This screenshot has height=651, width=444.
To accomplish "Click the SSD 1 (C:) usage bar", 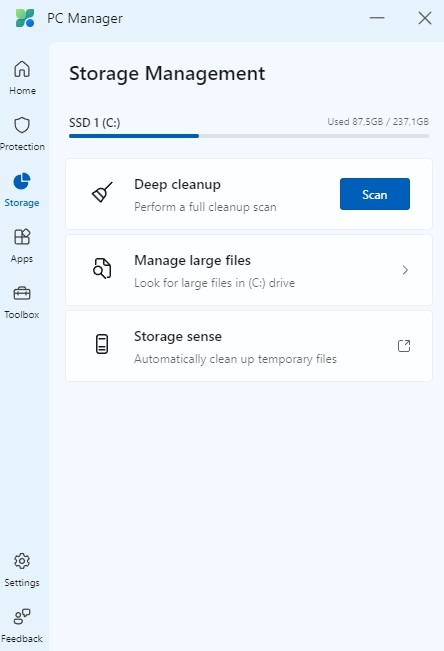I will coord(249,136).
